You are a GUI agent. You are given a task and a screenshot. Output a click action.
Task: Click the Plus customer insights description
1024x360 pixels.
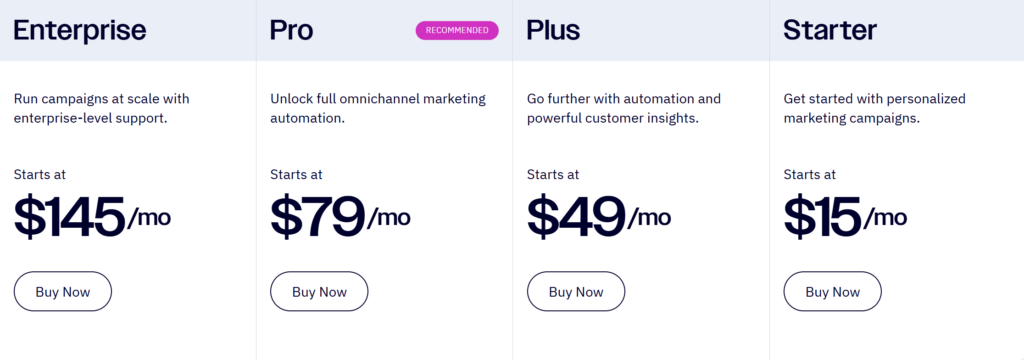pos(624,109)
